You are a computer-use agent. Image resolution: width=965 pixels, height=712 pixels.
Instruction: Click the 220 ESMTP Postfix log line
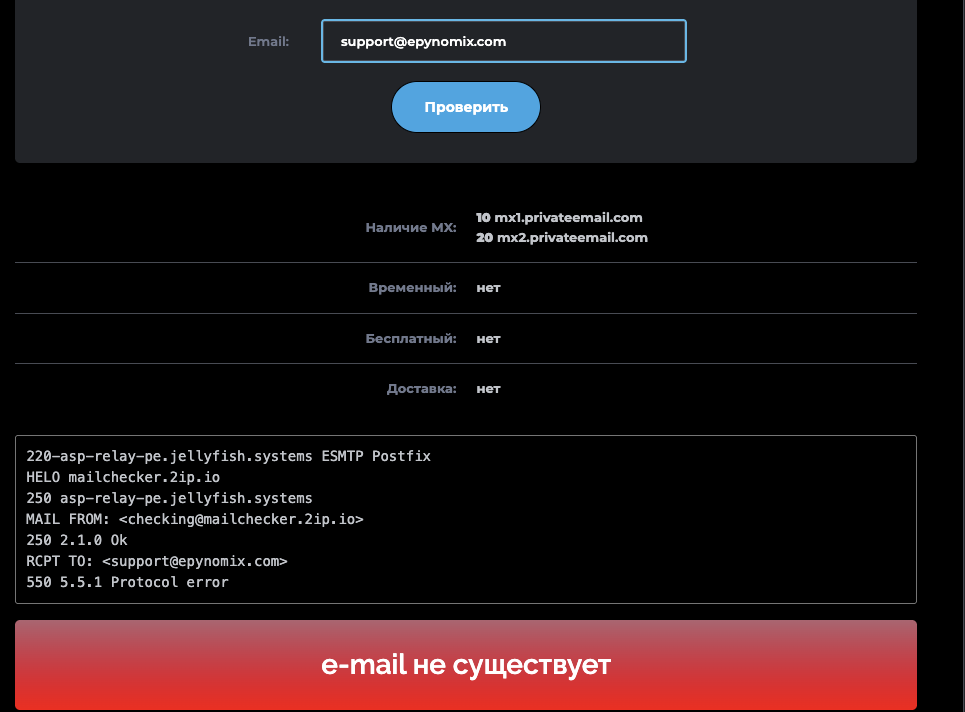pos(228,456)
